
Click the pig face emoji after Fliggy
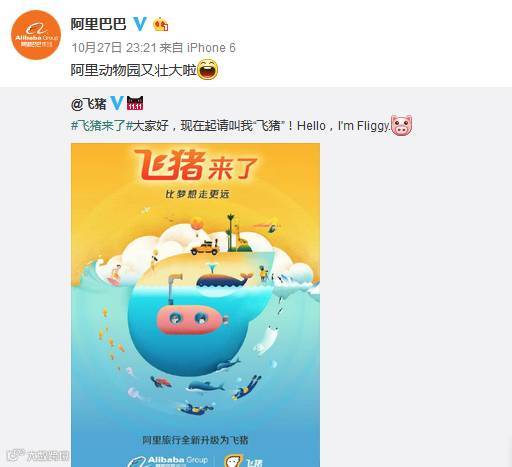click(x=401, y=125)
